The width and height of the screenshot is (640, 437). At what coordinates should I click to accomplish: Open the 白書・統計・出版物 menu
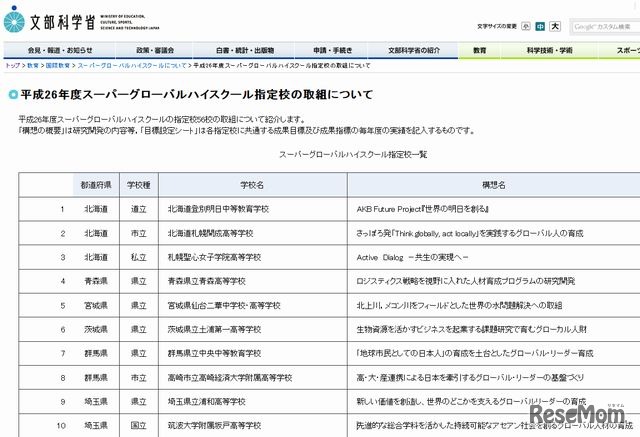pos(244,51)
